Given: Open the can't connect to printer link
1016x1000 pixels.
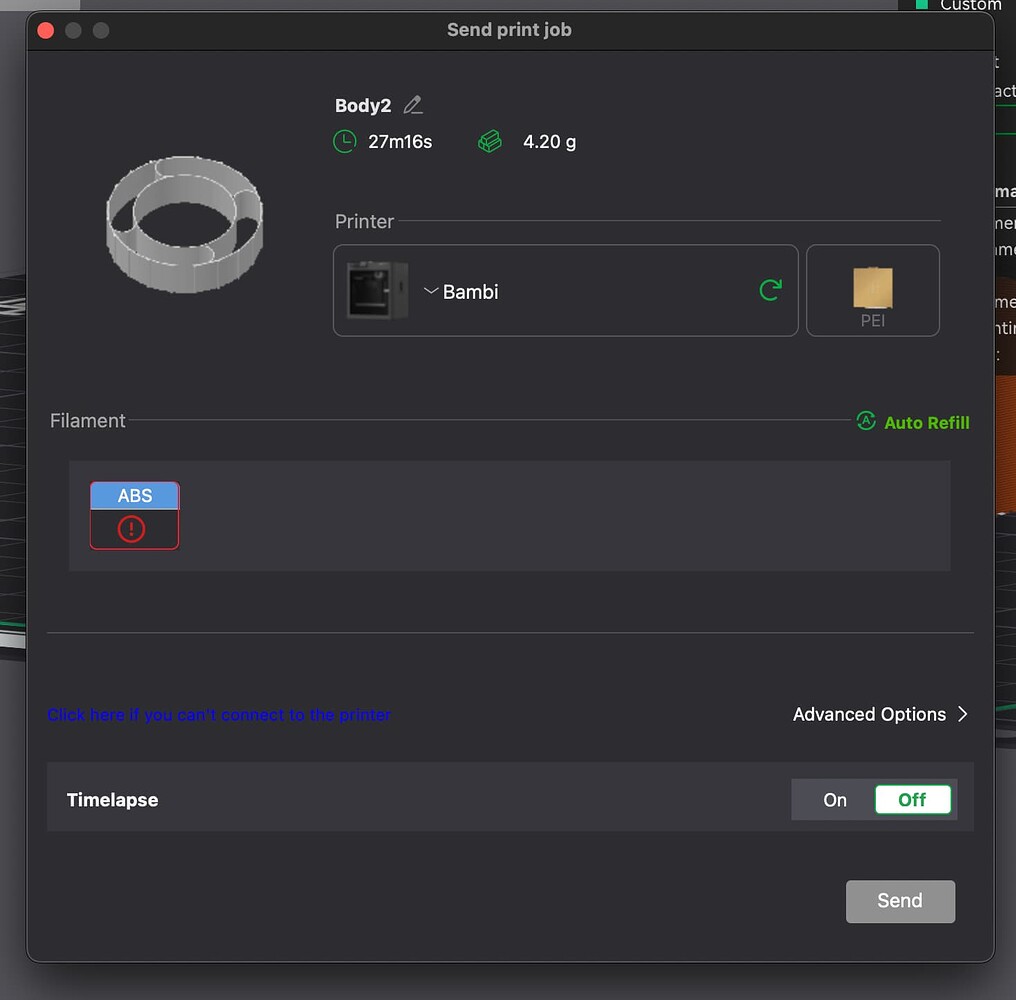Looking at the screenshot, I should point(219,715).
